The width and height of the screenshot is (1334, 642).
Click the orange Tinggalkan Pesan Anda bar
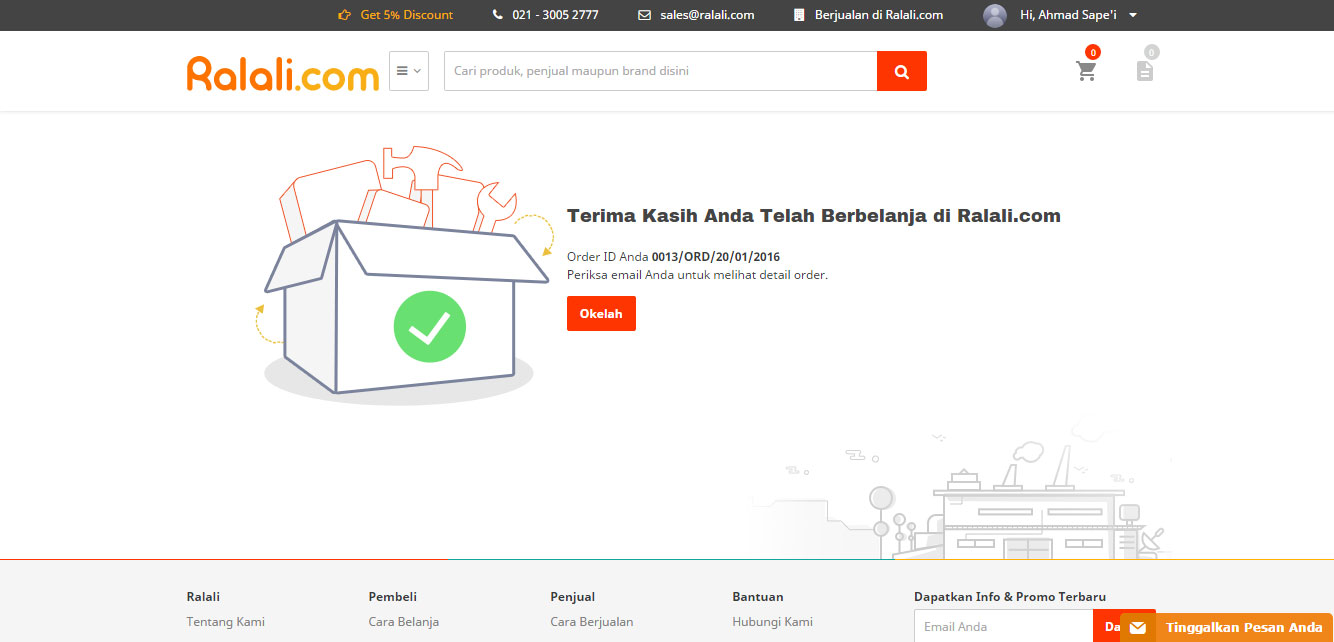click(1243, 626)
